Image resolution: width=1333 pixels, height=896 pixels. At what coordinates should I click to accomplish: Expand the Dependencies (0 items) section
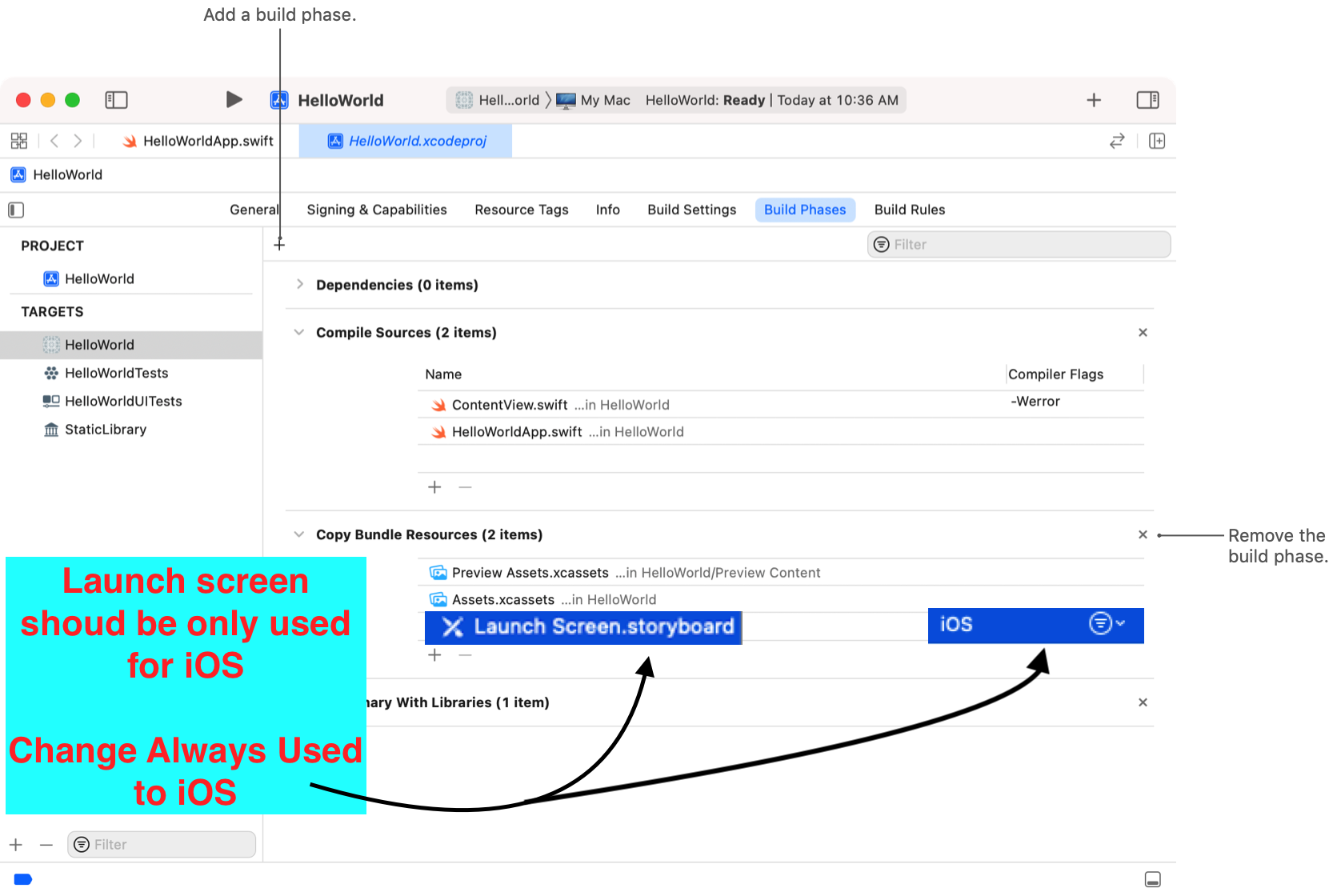tap(300, 285)
